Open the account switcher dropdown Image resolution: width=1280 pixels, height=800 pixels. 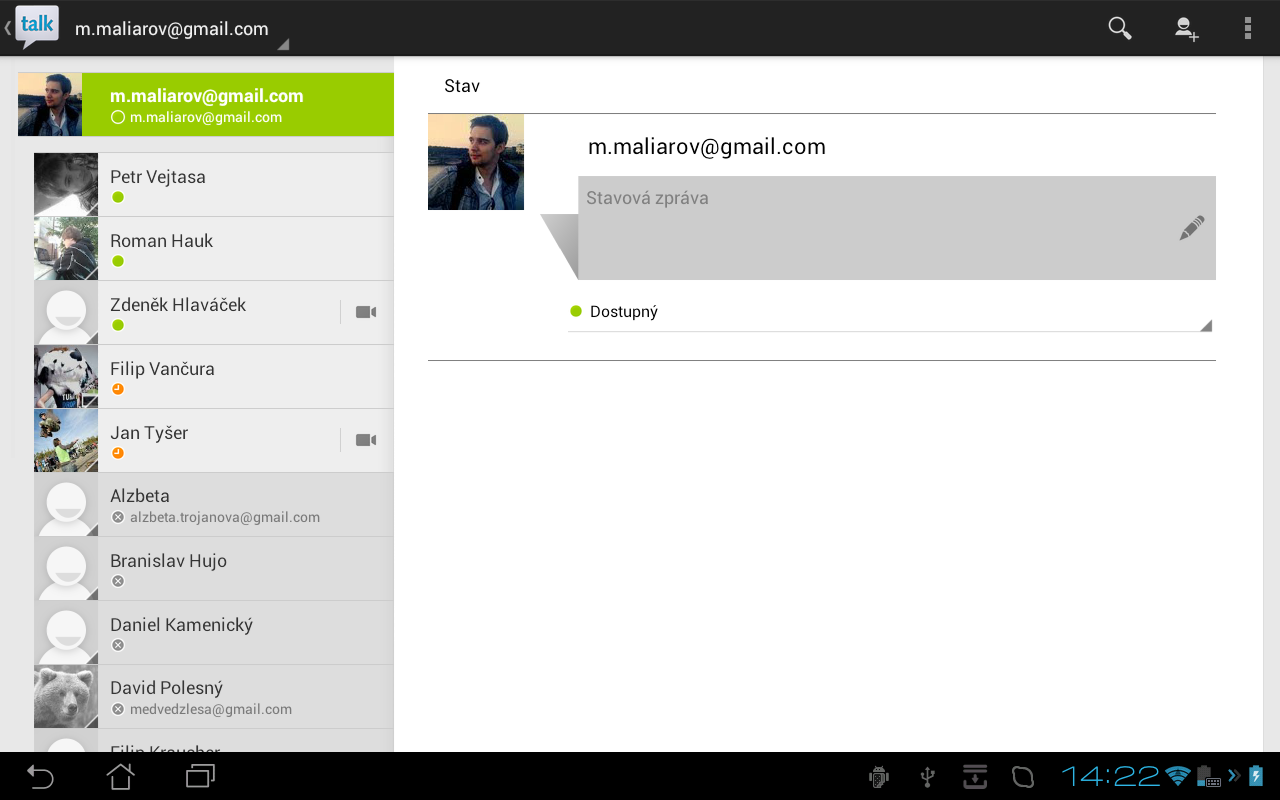282,44
